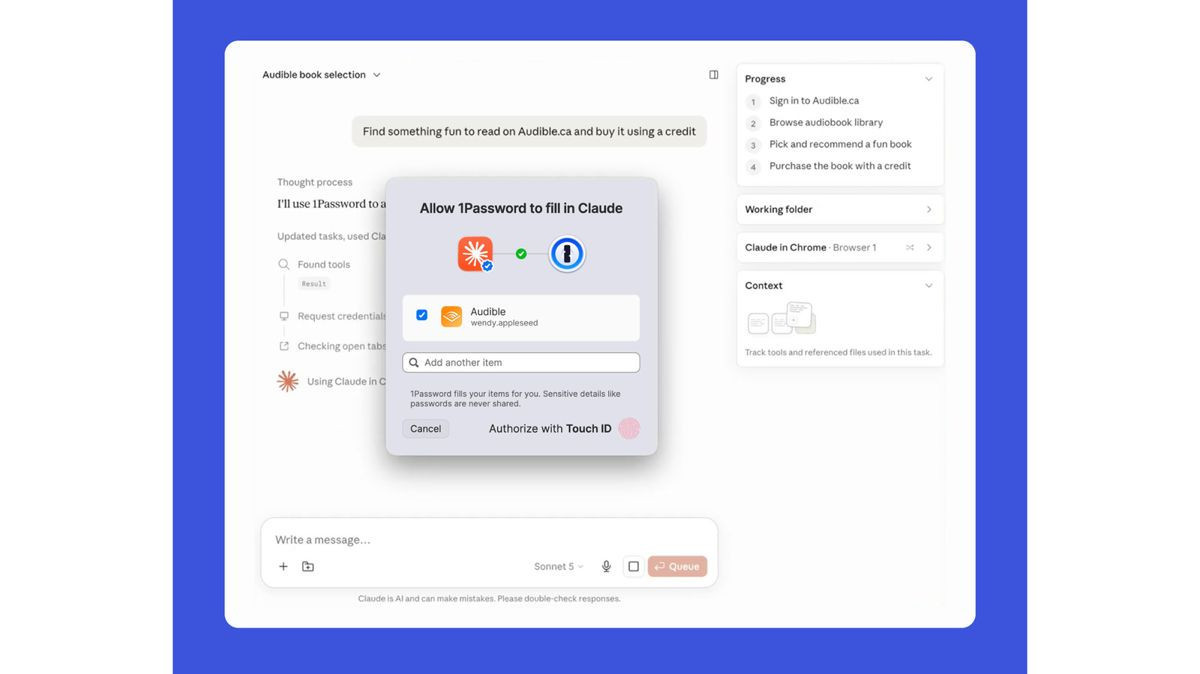Click the search magnifier icon in dialog
This screenshot has height=674, width=1200.
[x=414, y=363]
